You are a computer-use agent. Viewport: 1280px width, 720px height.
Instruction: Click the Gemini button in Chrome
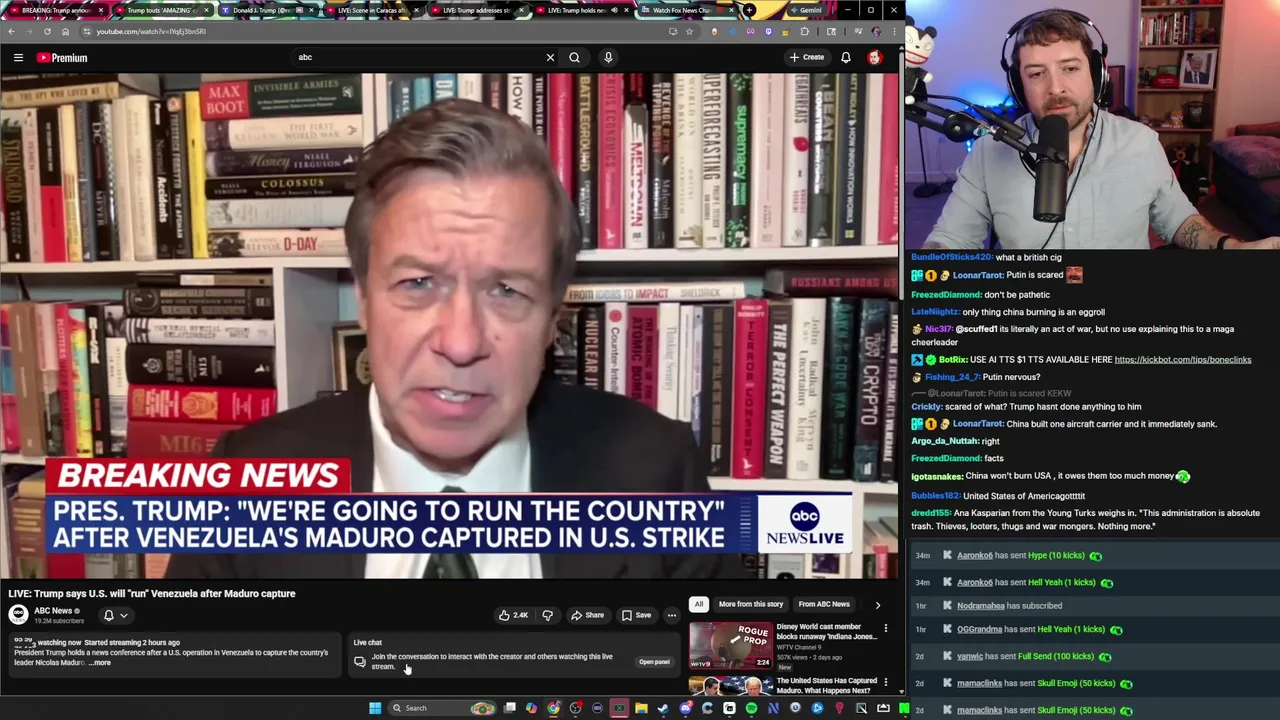coord(804,10)
